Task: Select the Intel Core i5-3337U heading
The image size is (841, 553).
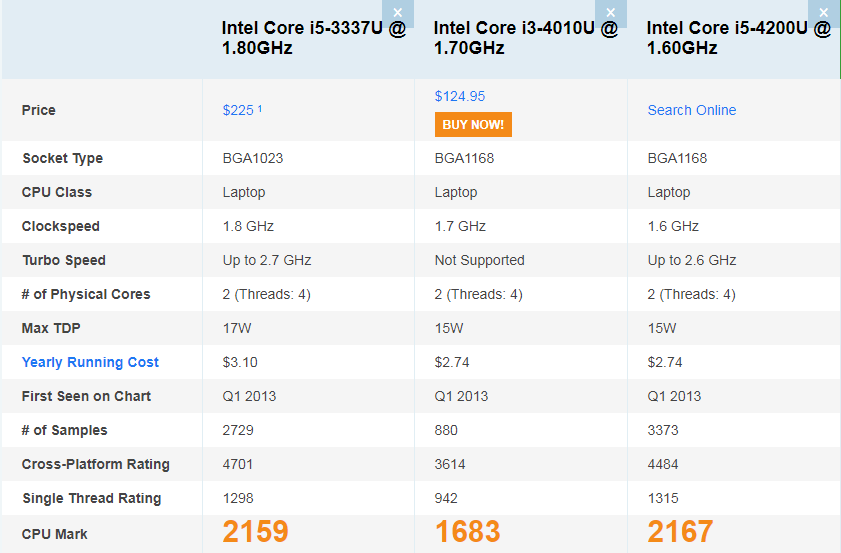Action: coord(313,38)
